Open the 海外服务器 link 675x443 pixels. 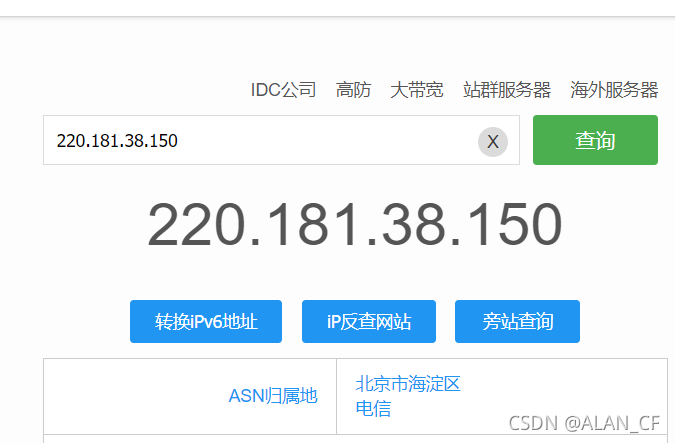tap(614, 90)
